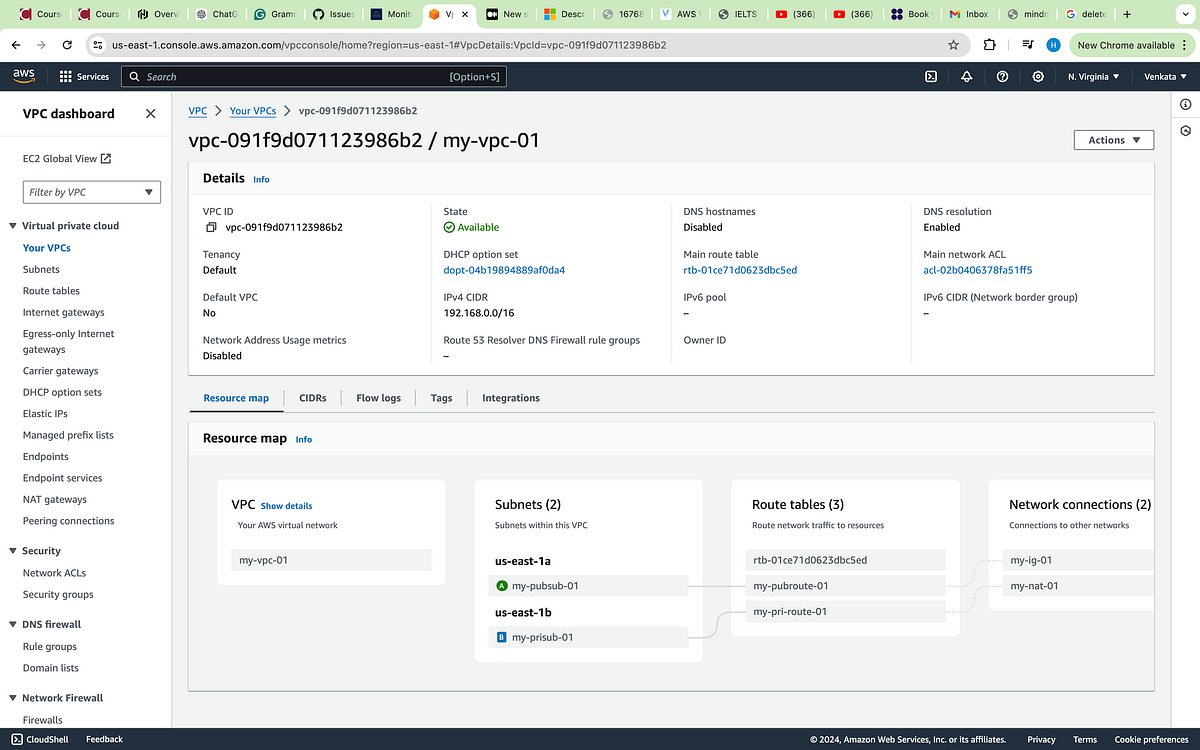1200x750 pixels.
Task: Open CloudShell from the top navigation bar
Action: click(x=931, y=76)
